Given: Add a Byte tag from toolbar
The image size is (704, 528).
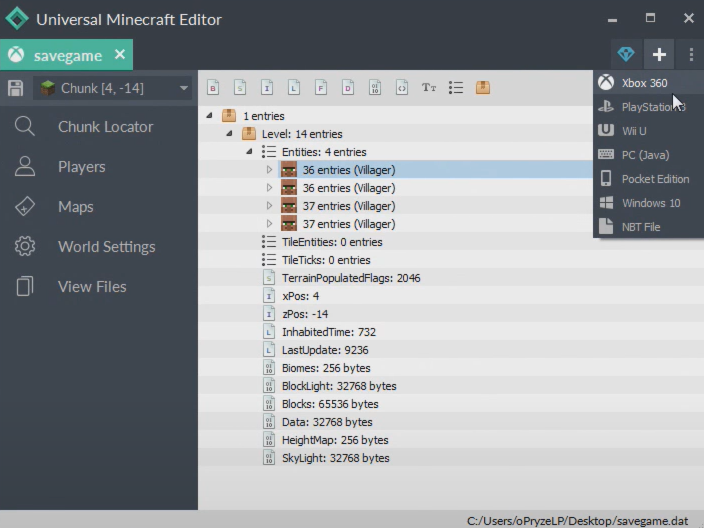Looking at the screenshot, I should pyautogui.click(x=213, y=88).
